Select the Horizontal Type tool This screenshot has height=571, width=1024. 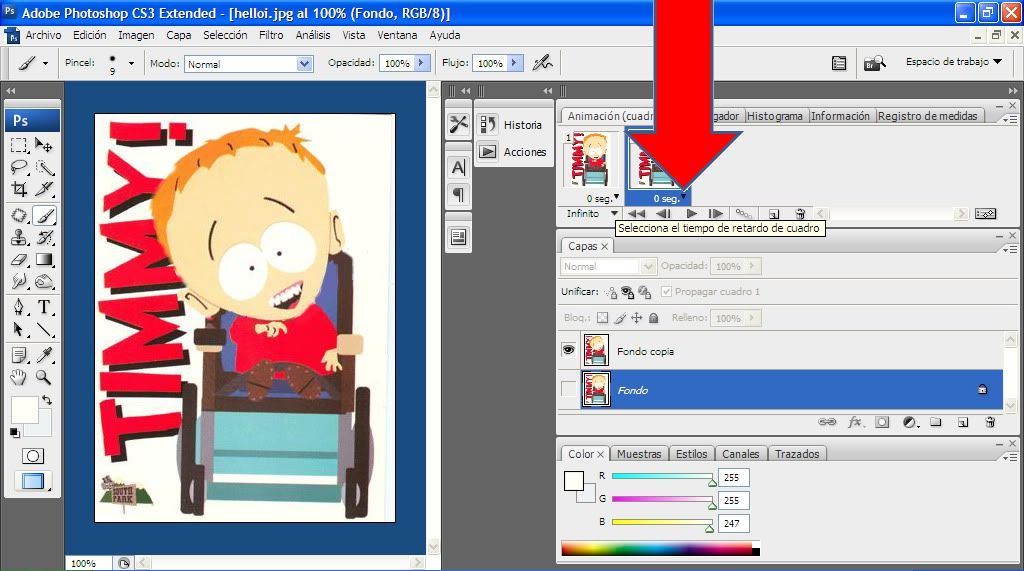(44, 307)
